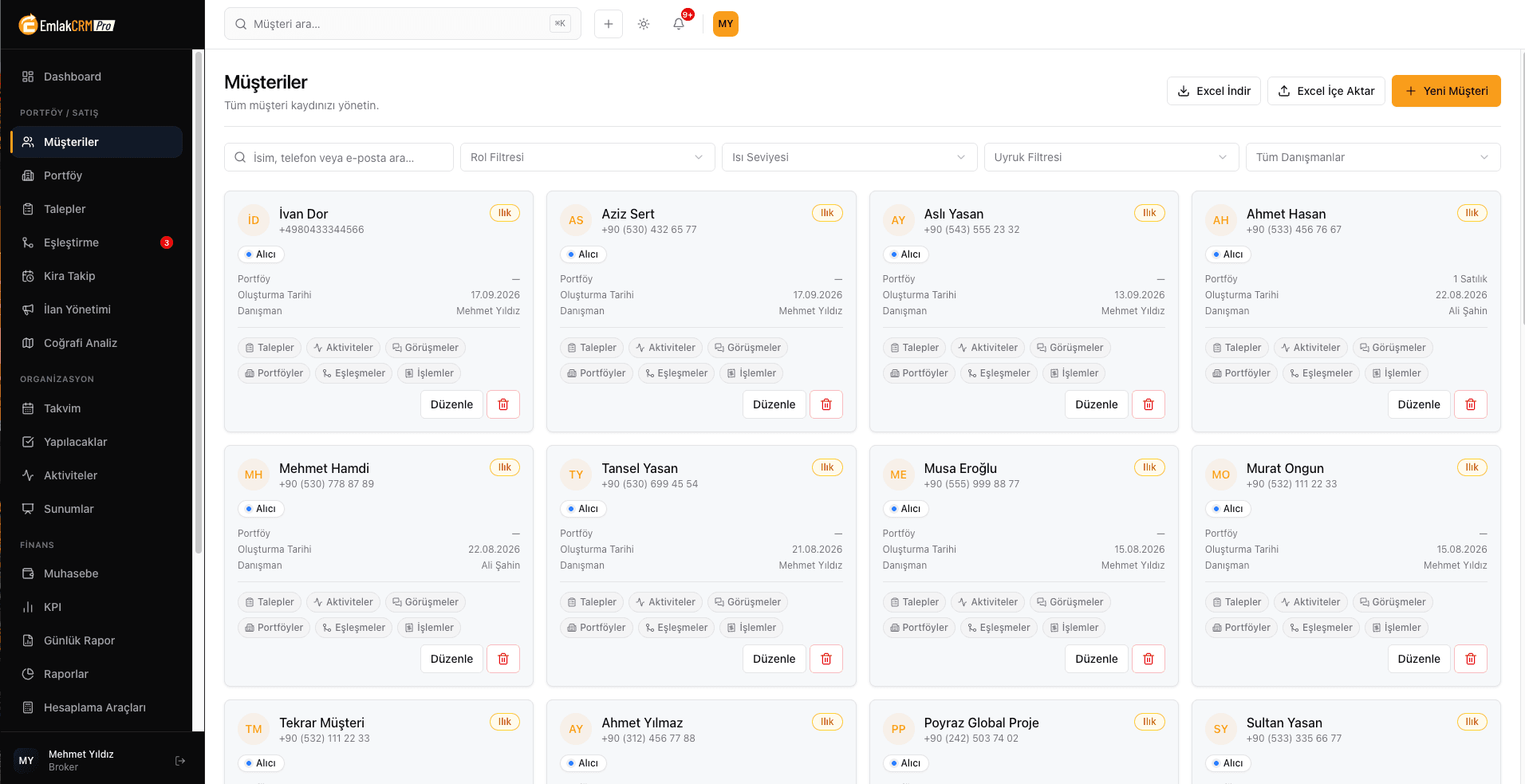The height and width of the screenshot is (784, 1525).
Task: Open KPI in the sidebar
Action: coord(97,607)
